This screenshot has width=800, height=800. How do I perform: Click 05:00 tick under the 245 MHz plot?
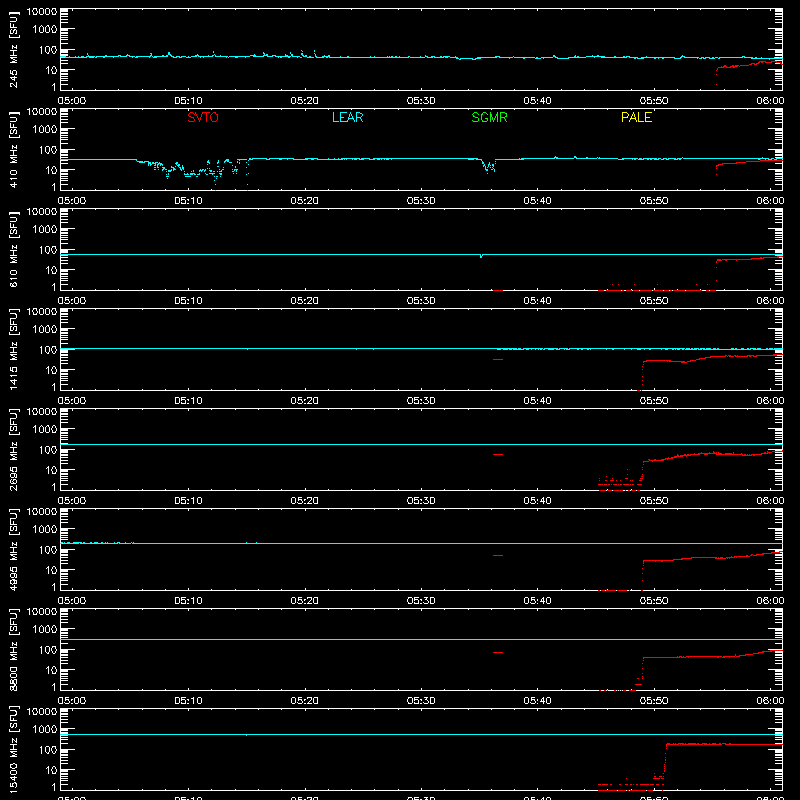tap(71, 101)
